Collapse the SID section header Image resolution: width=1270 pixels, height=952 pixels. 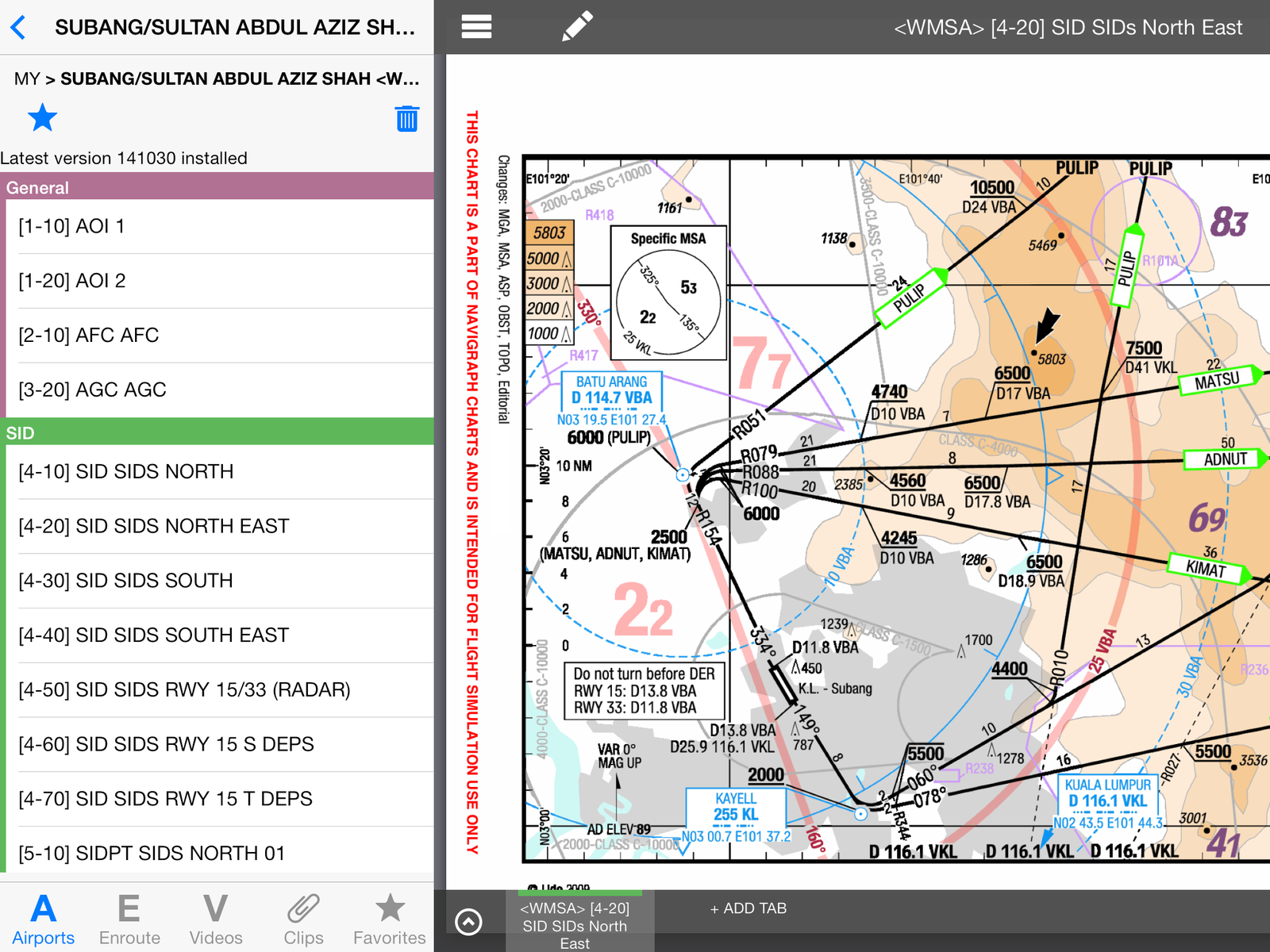[x=217, y=432]
